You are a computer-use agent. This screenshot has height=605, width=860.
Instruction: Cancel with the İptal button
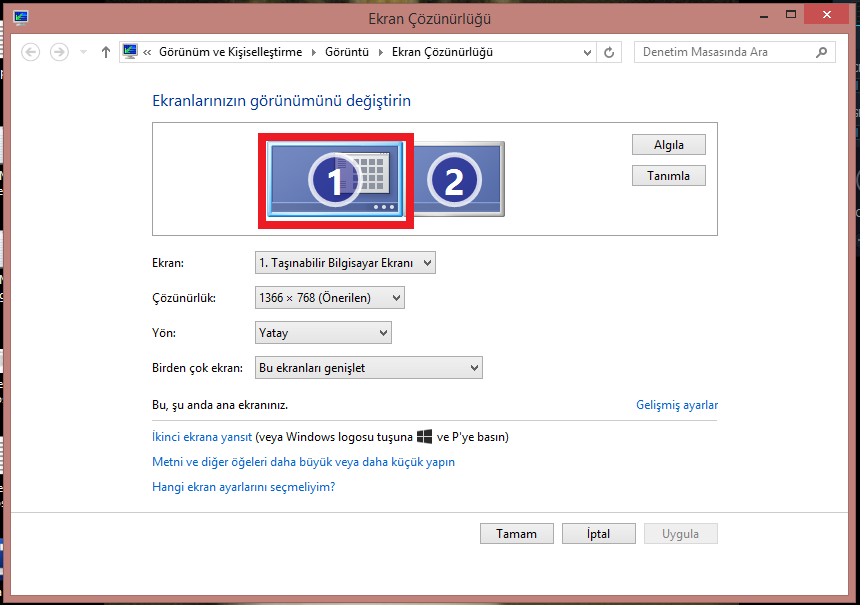tap(598, 534)
